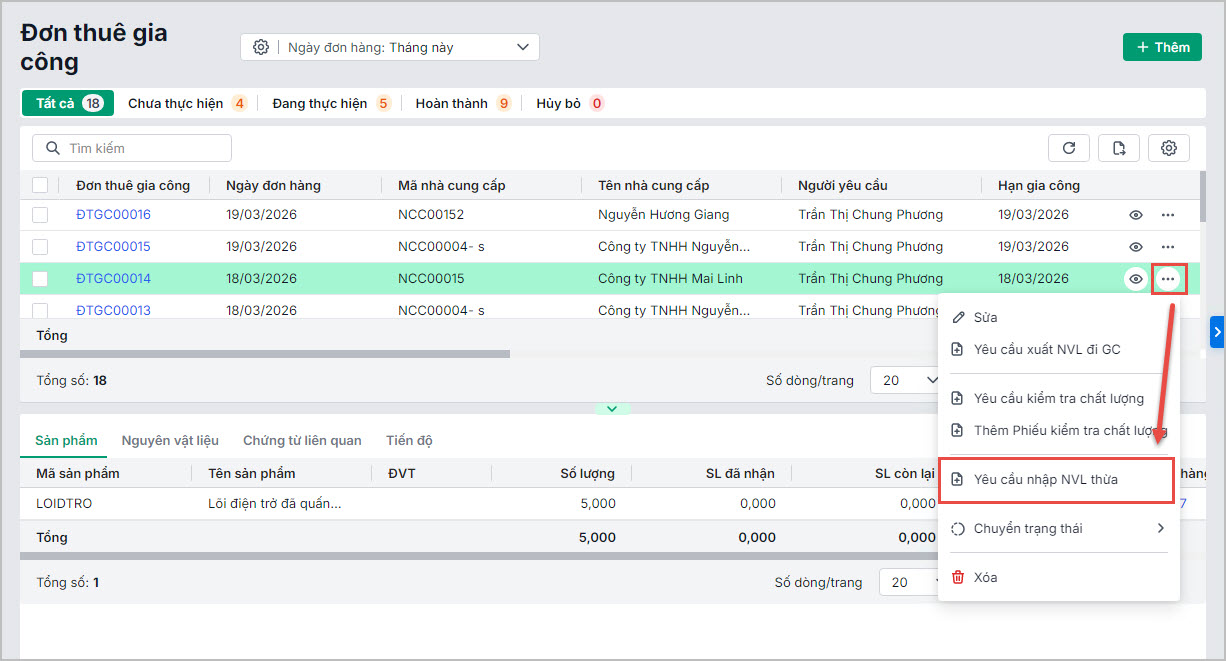
Task: Check the ĐTGC00013 row checkbox
Action: click(40, 310)
